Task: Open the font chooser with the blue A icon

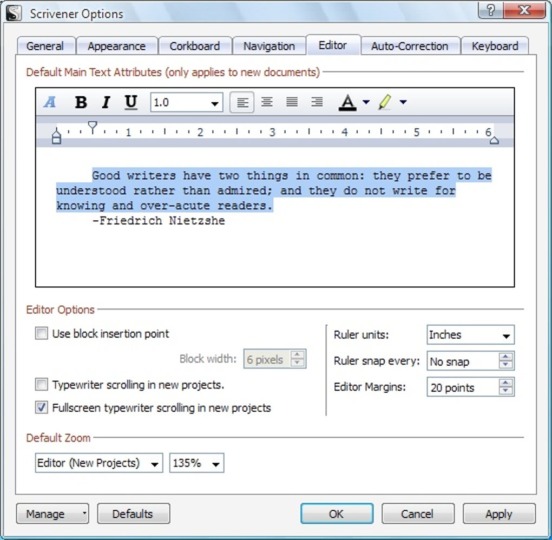Action: 50,102
